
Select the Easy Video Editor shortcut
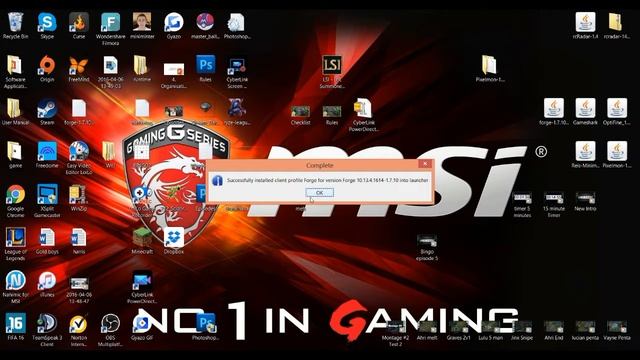coord(79,158)
